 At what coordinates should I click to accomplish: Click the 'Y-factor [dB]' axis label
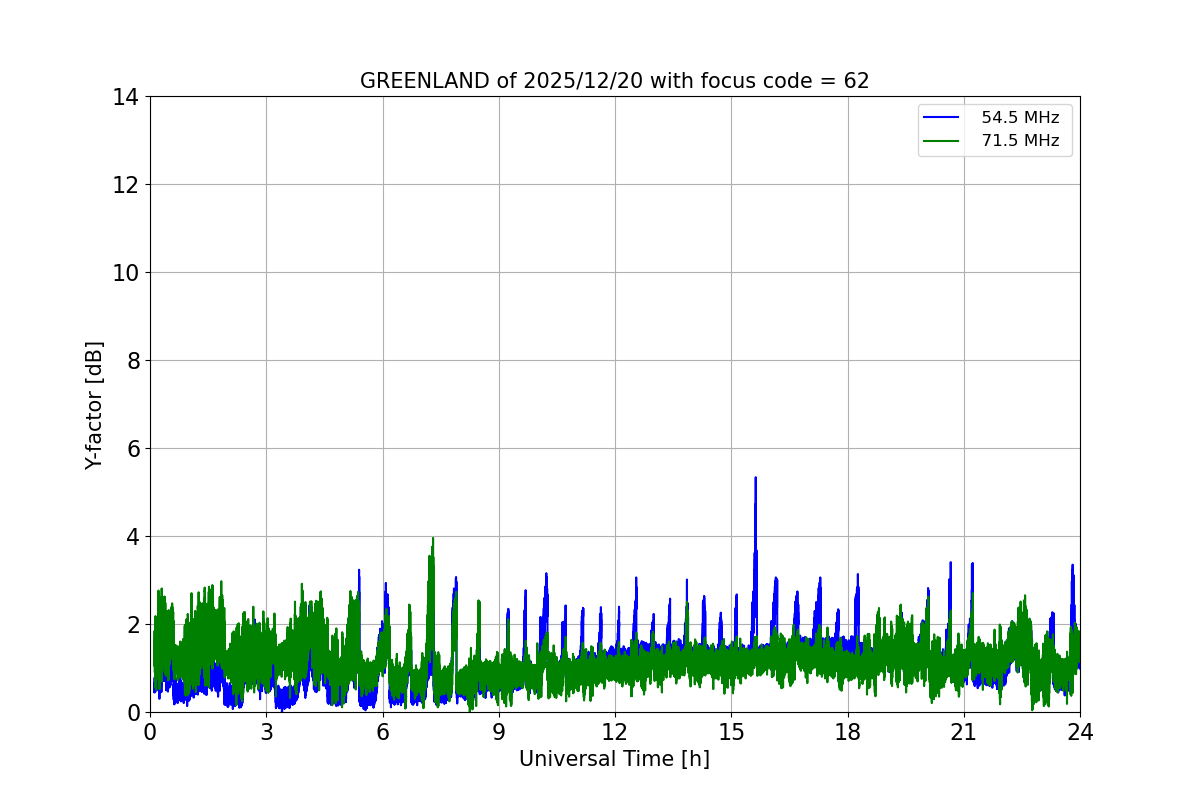pyautogui.click(x=94, y=405)
